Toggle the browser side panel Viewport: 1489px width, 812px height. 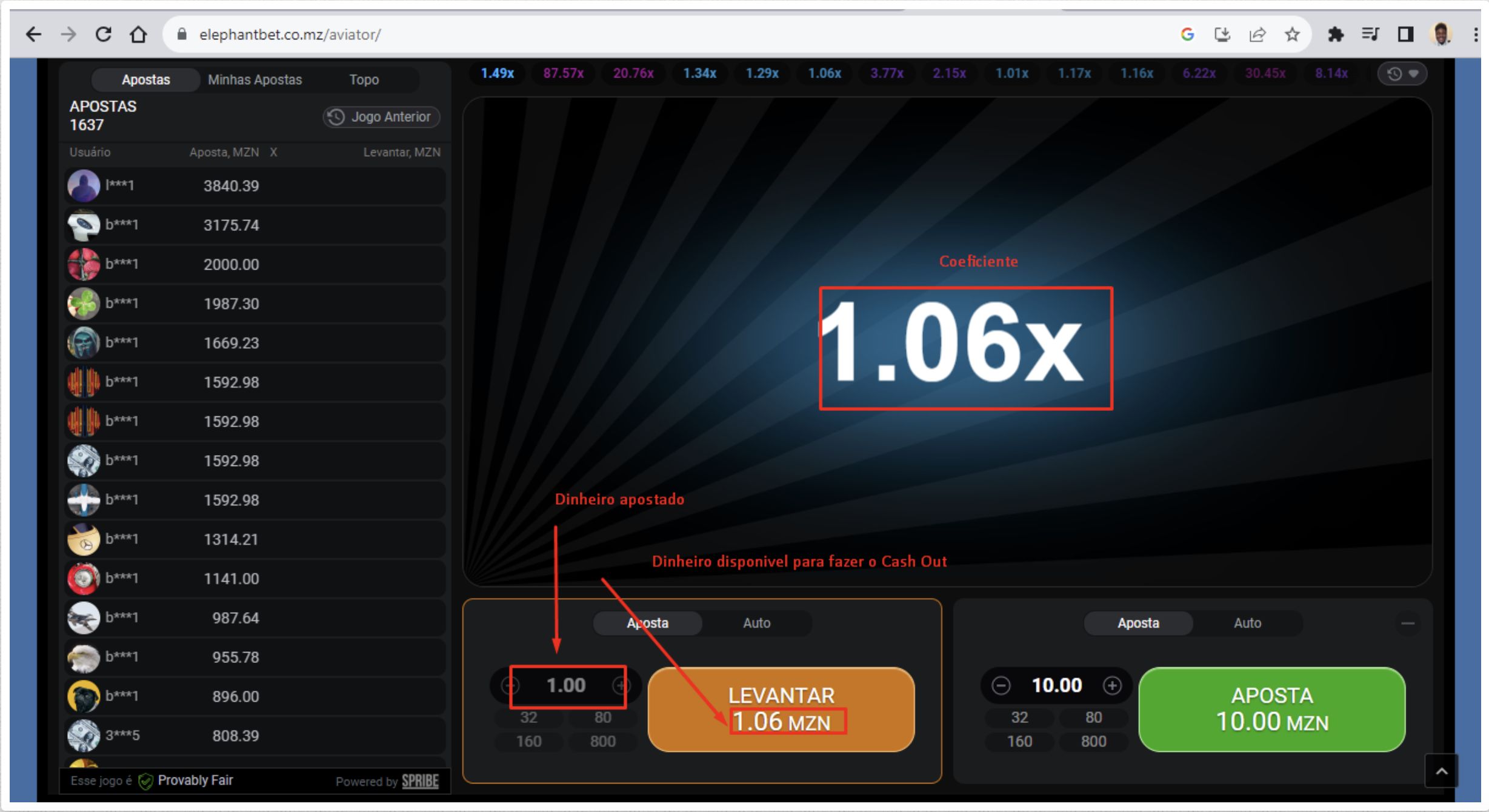pos(1405,35)
